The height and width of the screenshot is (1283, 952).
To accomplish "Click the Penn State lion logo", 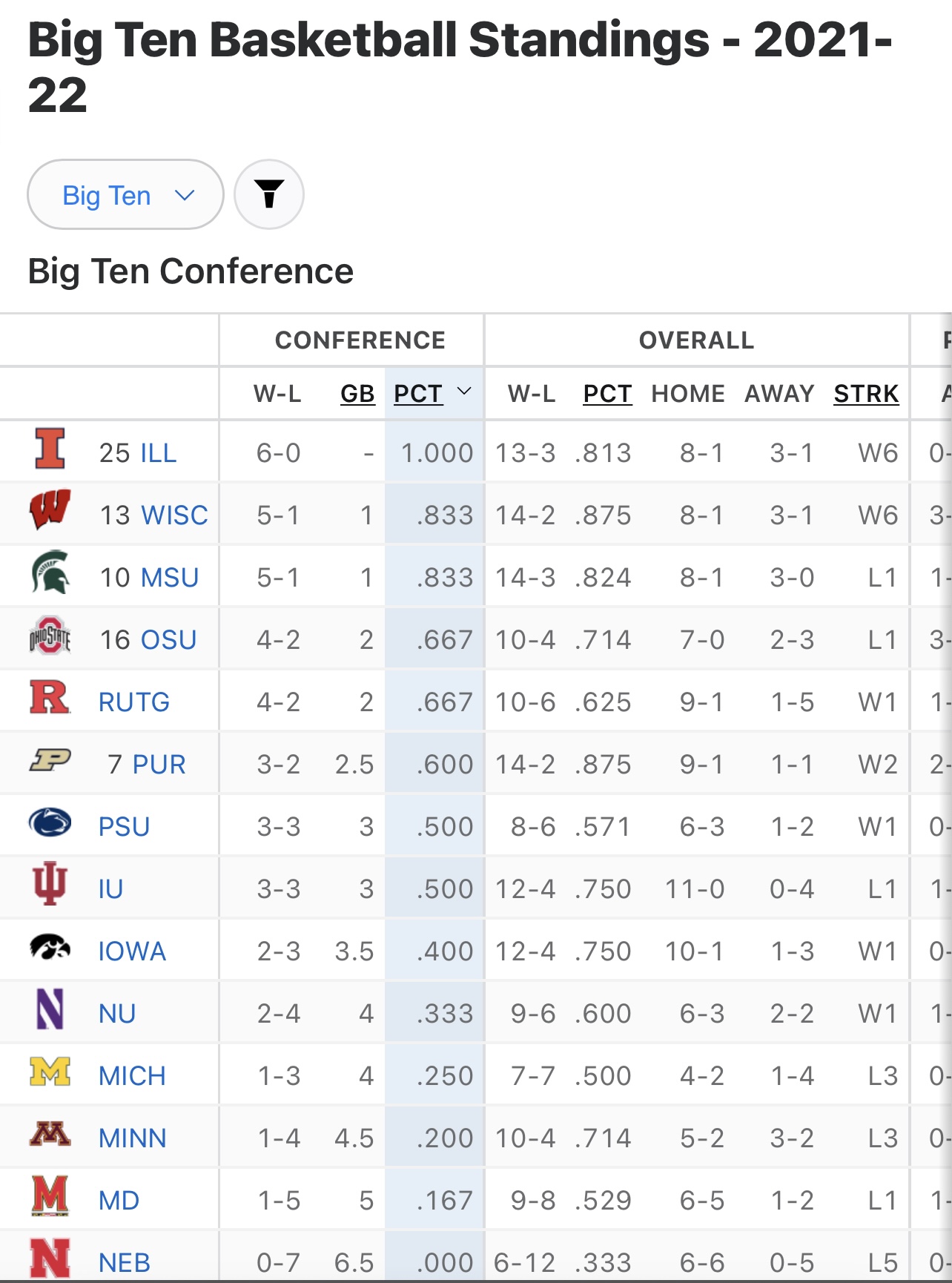I will click(50, 822).
